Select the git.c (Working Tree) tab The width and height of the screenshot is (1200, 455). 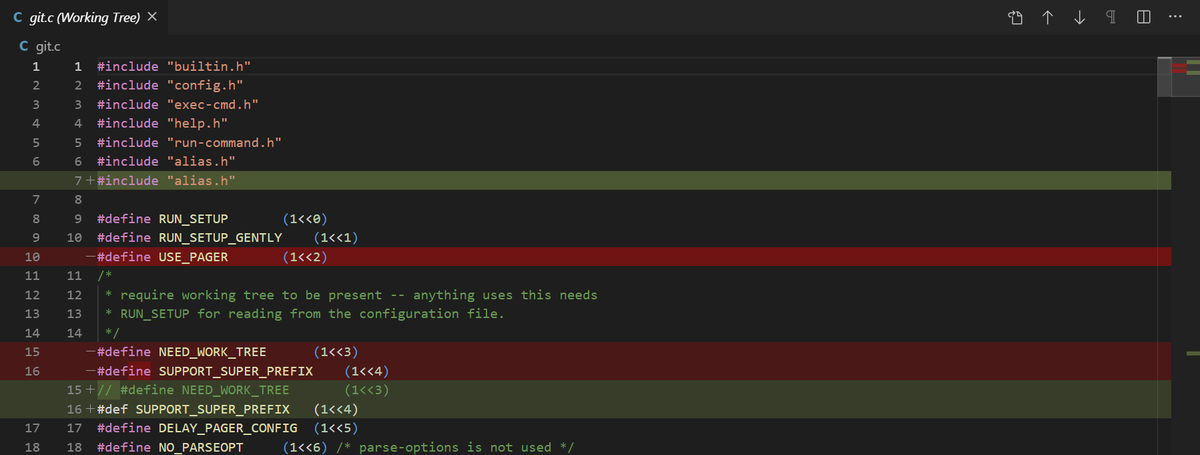84,17
